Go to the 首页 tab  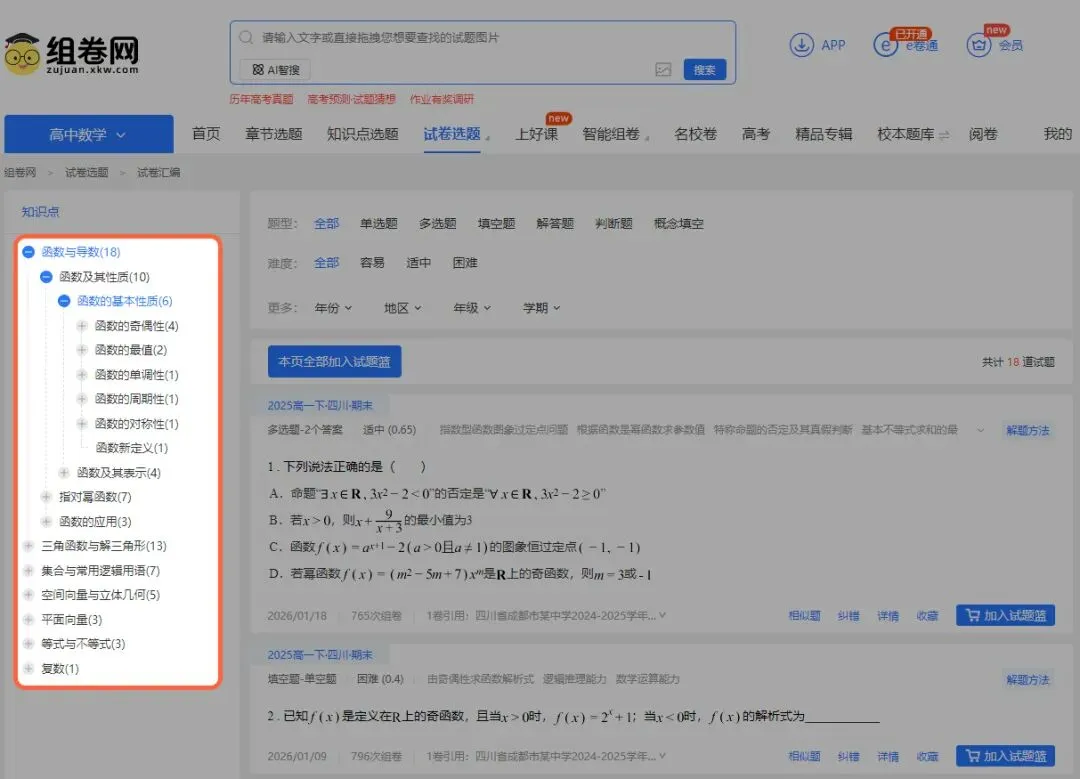pyautogui.click(x=206, y=134)
